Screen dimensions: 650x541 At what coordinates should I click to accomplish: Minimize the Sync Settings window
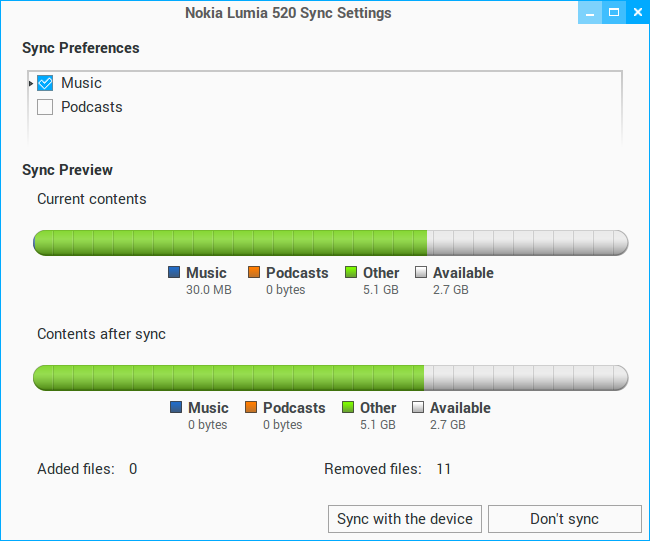(590, 12)
